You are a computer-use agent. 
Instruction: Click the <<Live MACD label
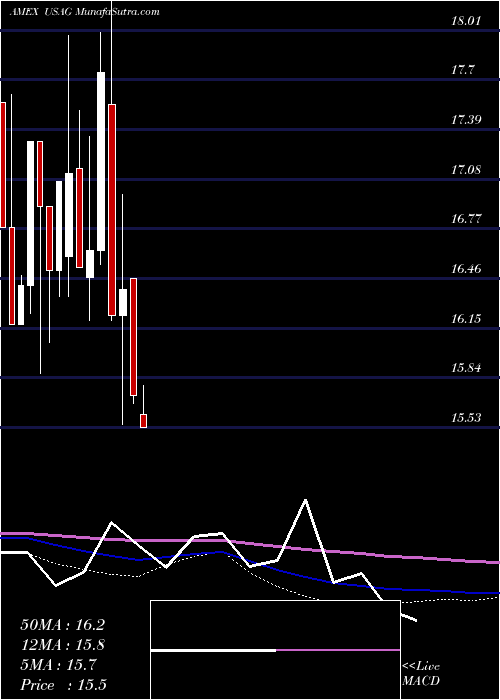coord(421,674)
